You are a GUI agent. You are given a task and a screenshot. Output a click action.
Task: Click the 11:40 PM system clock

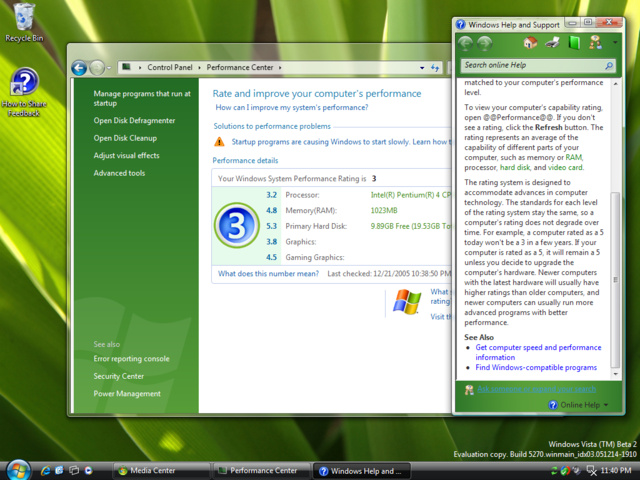(x=616, y=471)
